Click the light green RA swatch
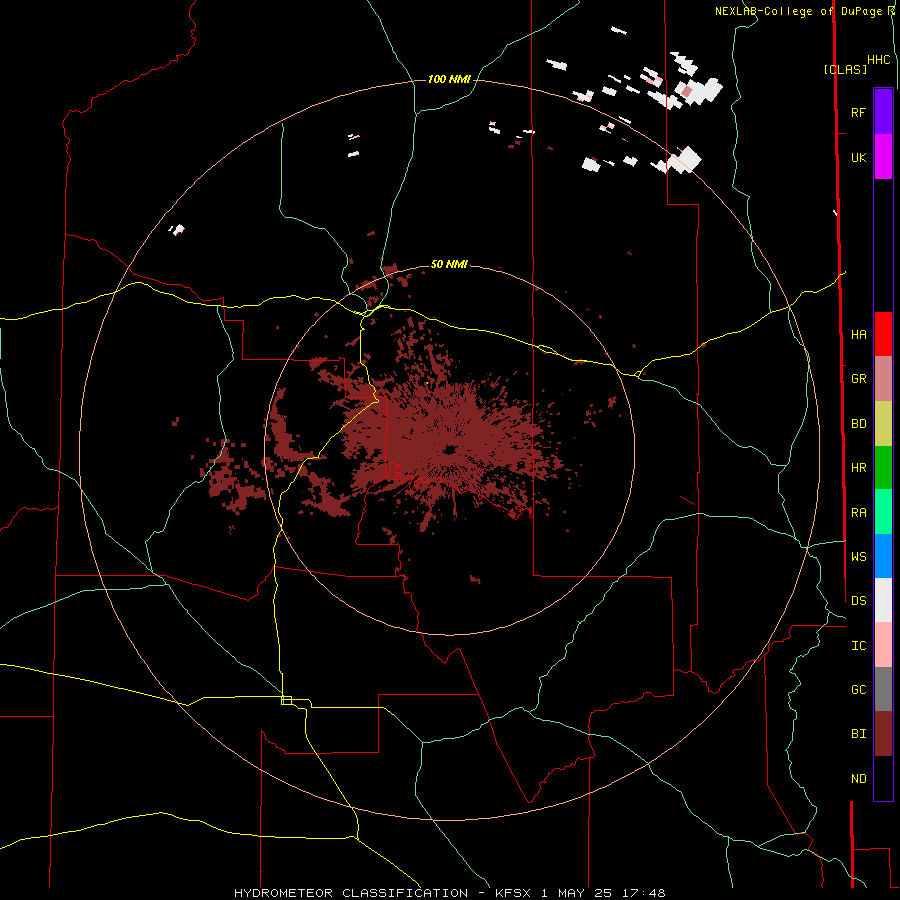Image resolution: width=900 pixels, height=900 pixels. 883,512
